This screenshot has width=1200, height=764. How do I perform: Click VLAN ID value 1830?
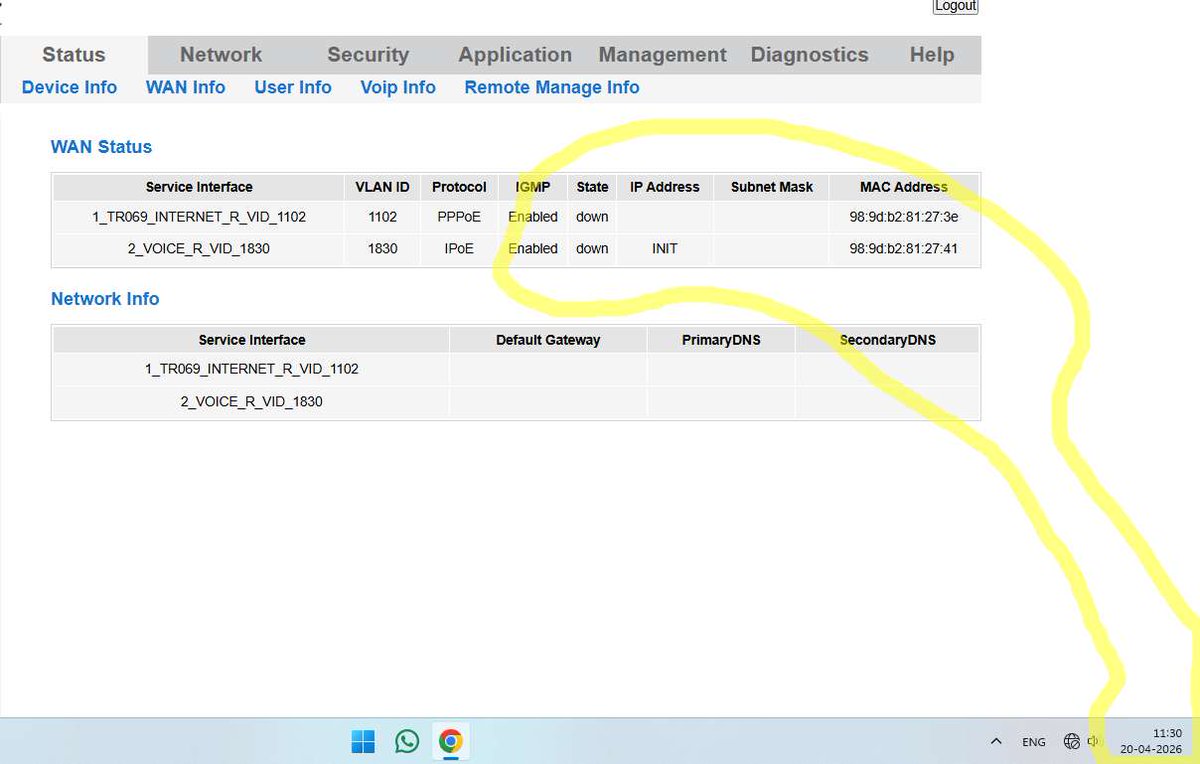pyautogui.click(x=383, y=249)
